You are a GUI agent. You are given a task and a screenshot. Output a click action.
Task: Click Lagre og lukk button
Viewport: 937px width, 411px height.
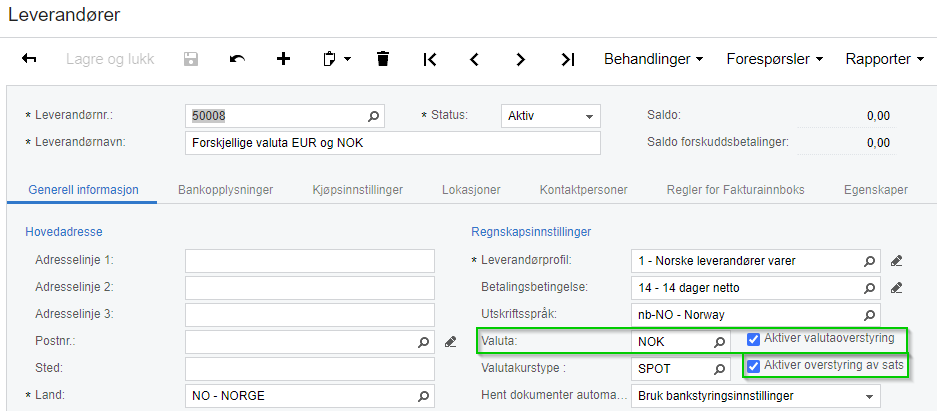[110, 59]
